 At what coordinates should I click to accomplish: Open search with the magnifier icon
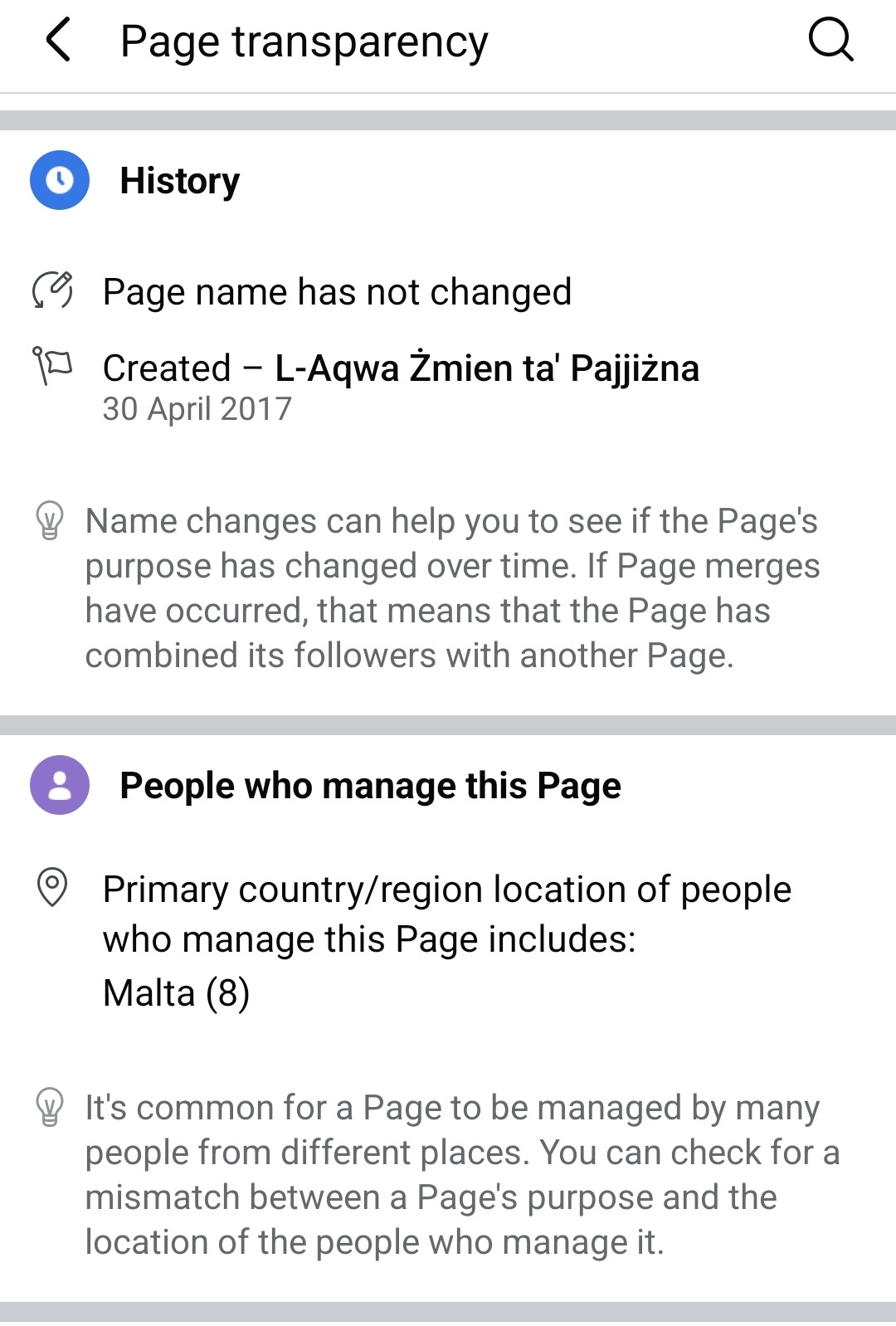point(830,40)
